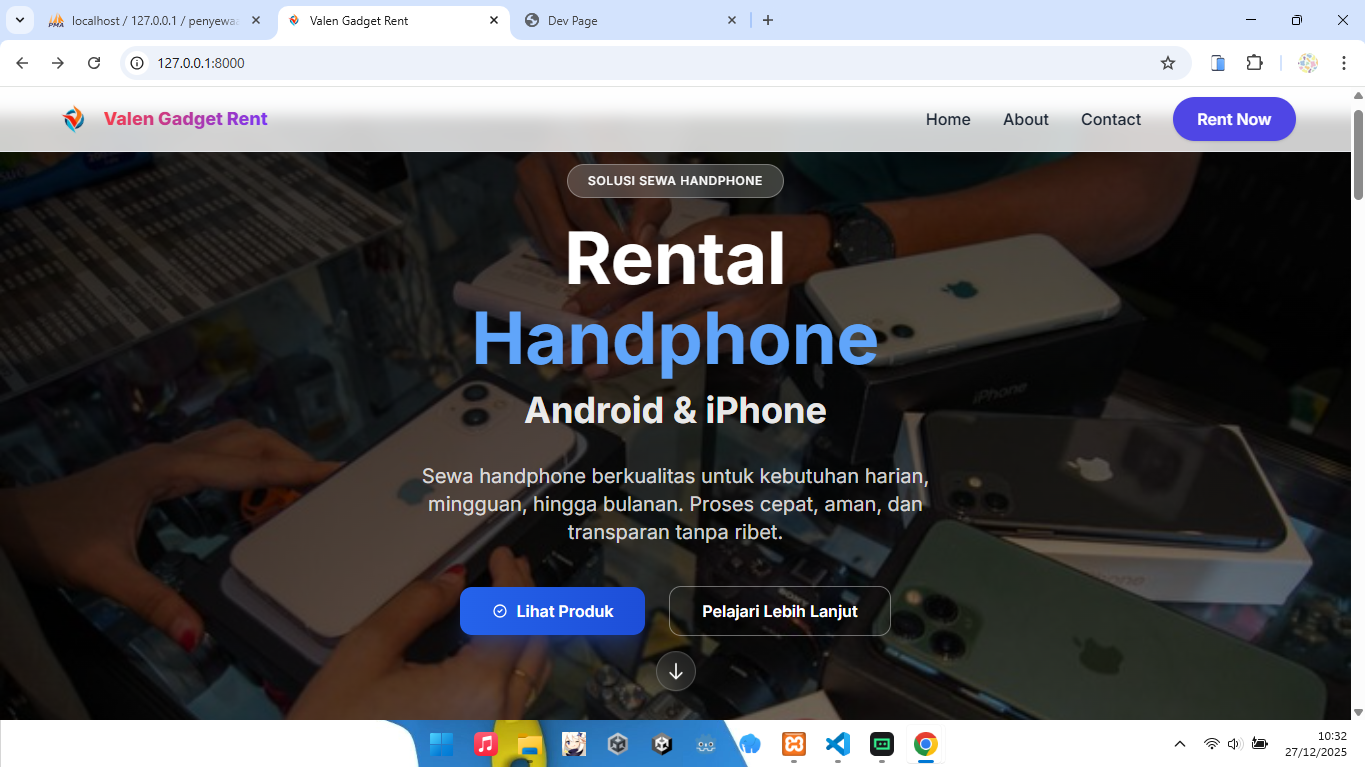Image resolution: width=1365 pixels, height=767 pixels.
Task: Open Unity Hub from the taskbar
Action: pyautogui.click(x=618, y=744)
